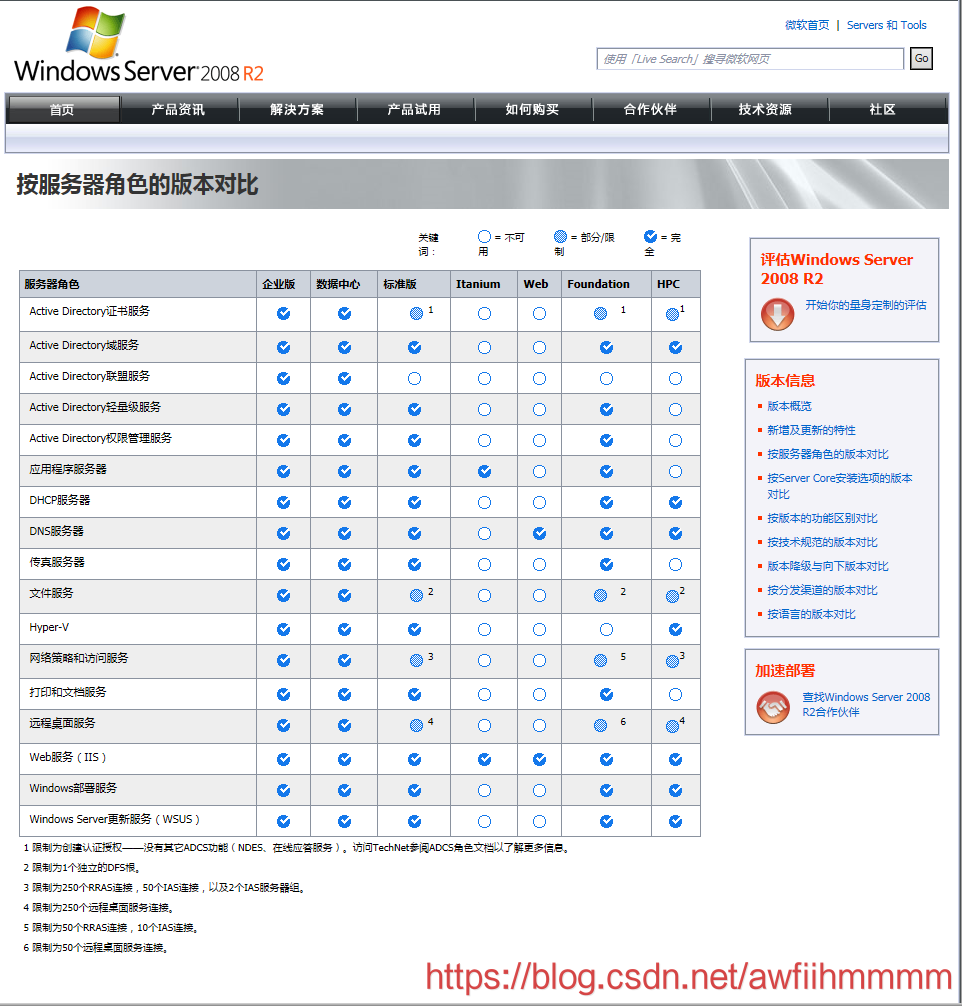The width and height of the screenshot is (962, 1006).
Task: Click Itanium checkmark in Web服务（IIS） row
Action: point(485,760)
